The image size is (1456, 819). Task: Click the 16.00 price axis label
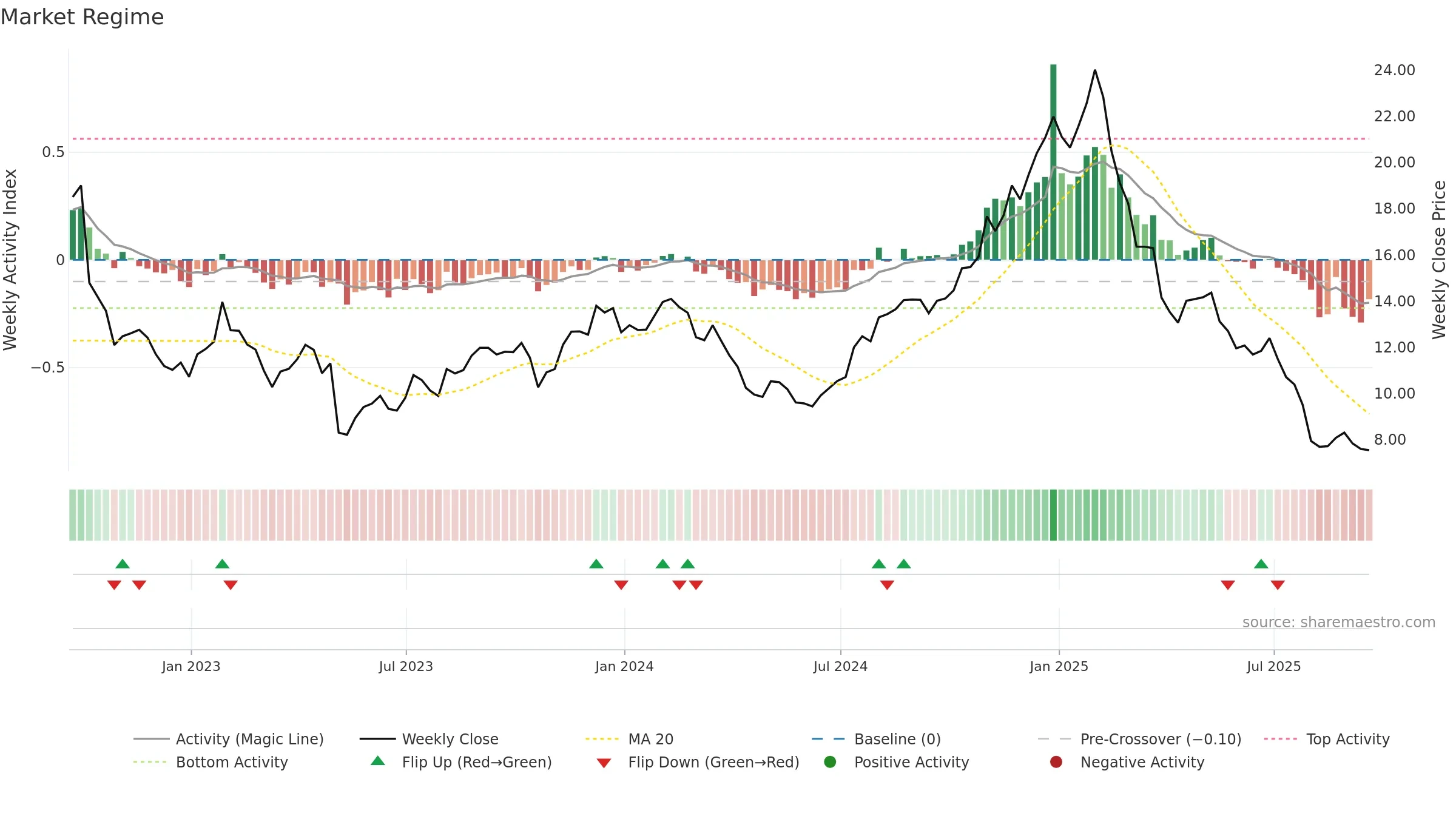(1395, 255)
